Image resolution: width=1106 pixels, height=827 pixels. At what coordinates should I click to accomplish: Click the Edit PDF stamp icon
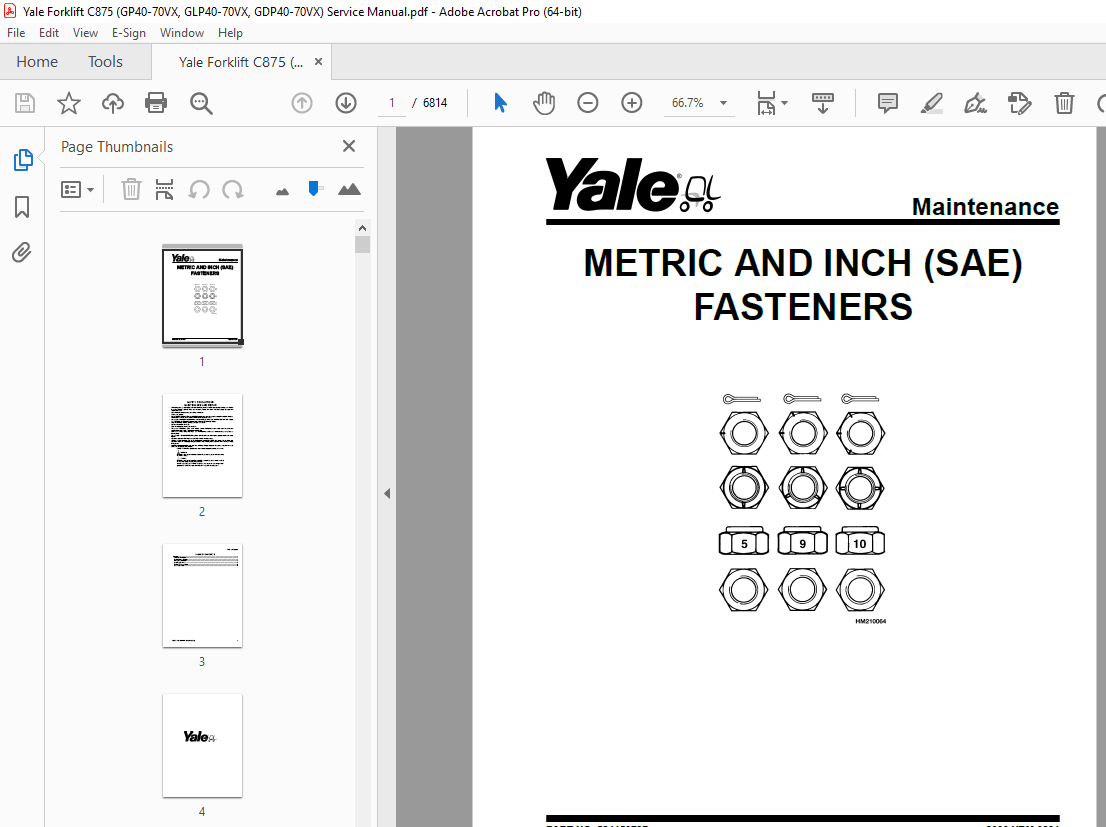[1020, 103]
